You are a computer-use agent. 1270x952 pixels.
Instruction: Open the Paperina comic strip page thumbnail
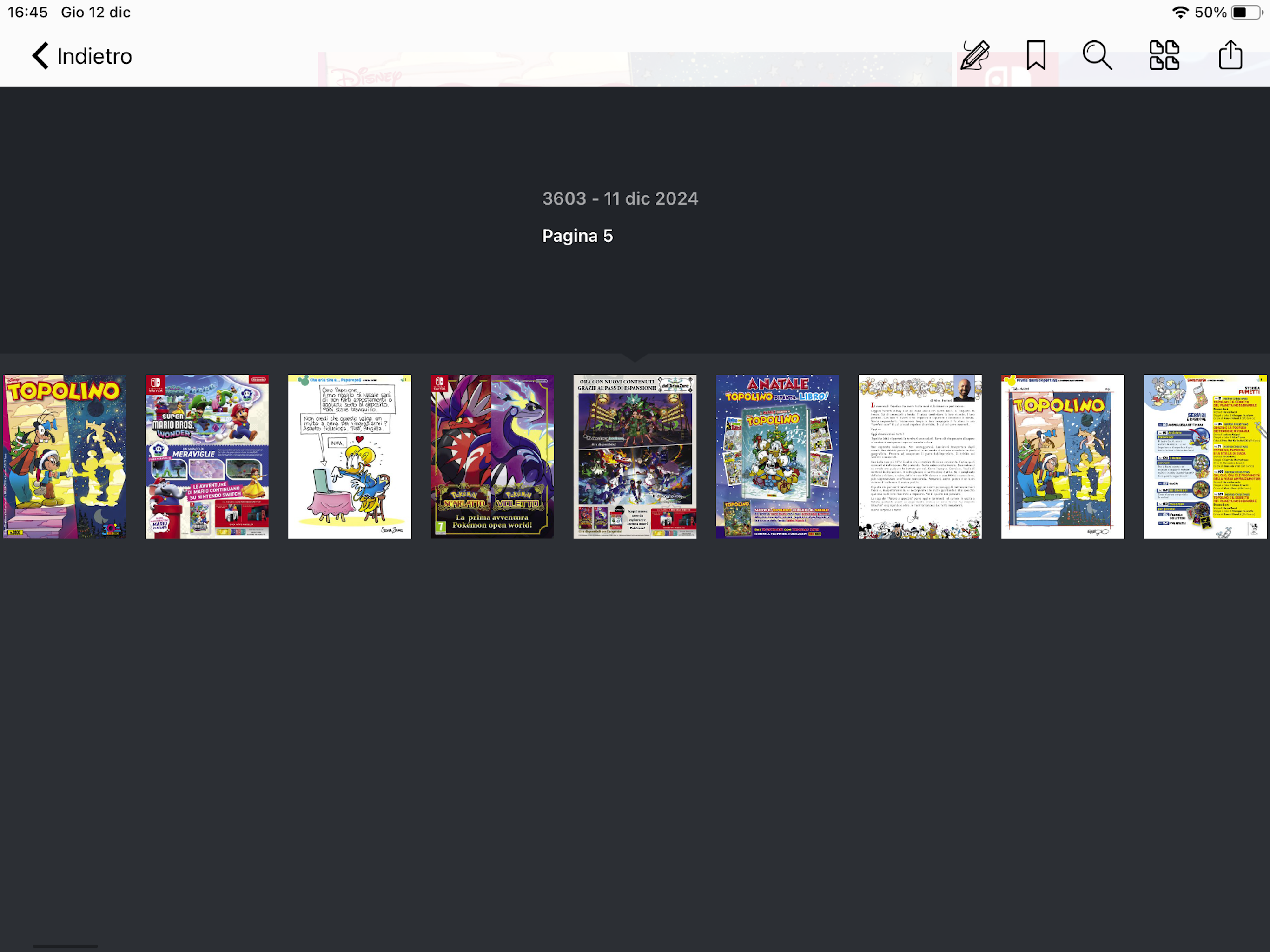click(x=350, y=456)
